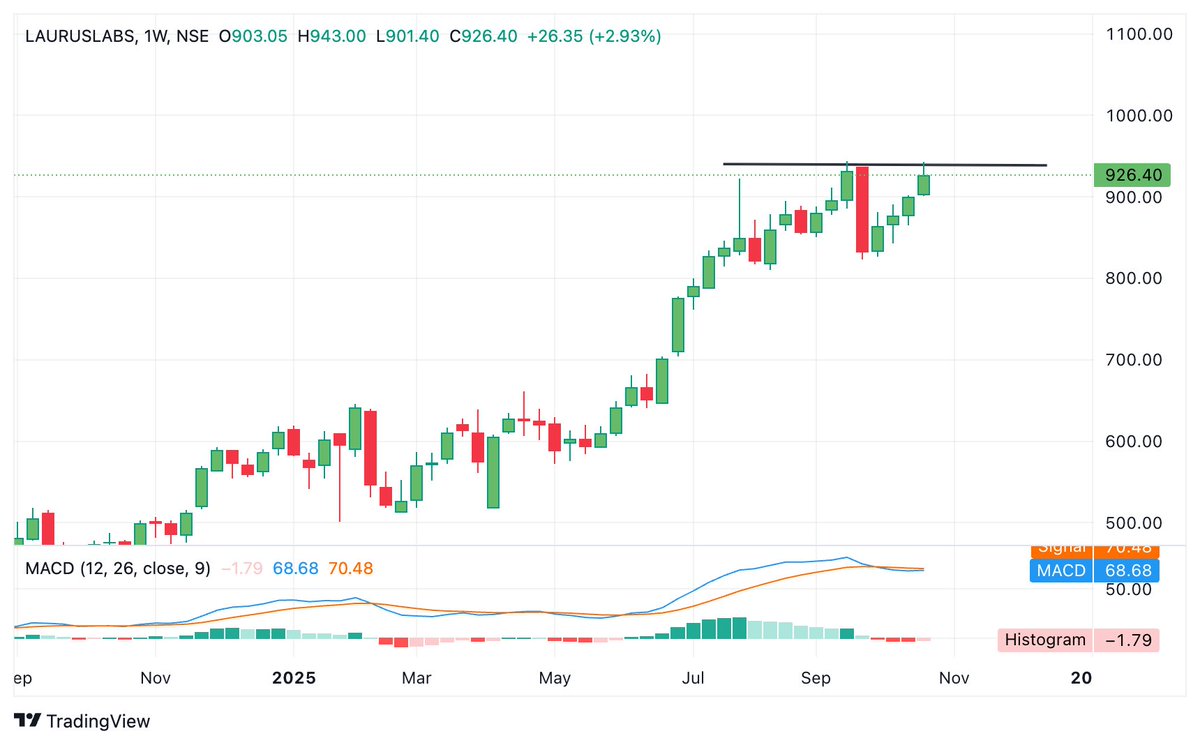Click the MACD histogram value −1.79 in legend

[241, 568]
